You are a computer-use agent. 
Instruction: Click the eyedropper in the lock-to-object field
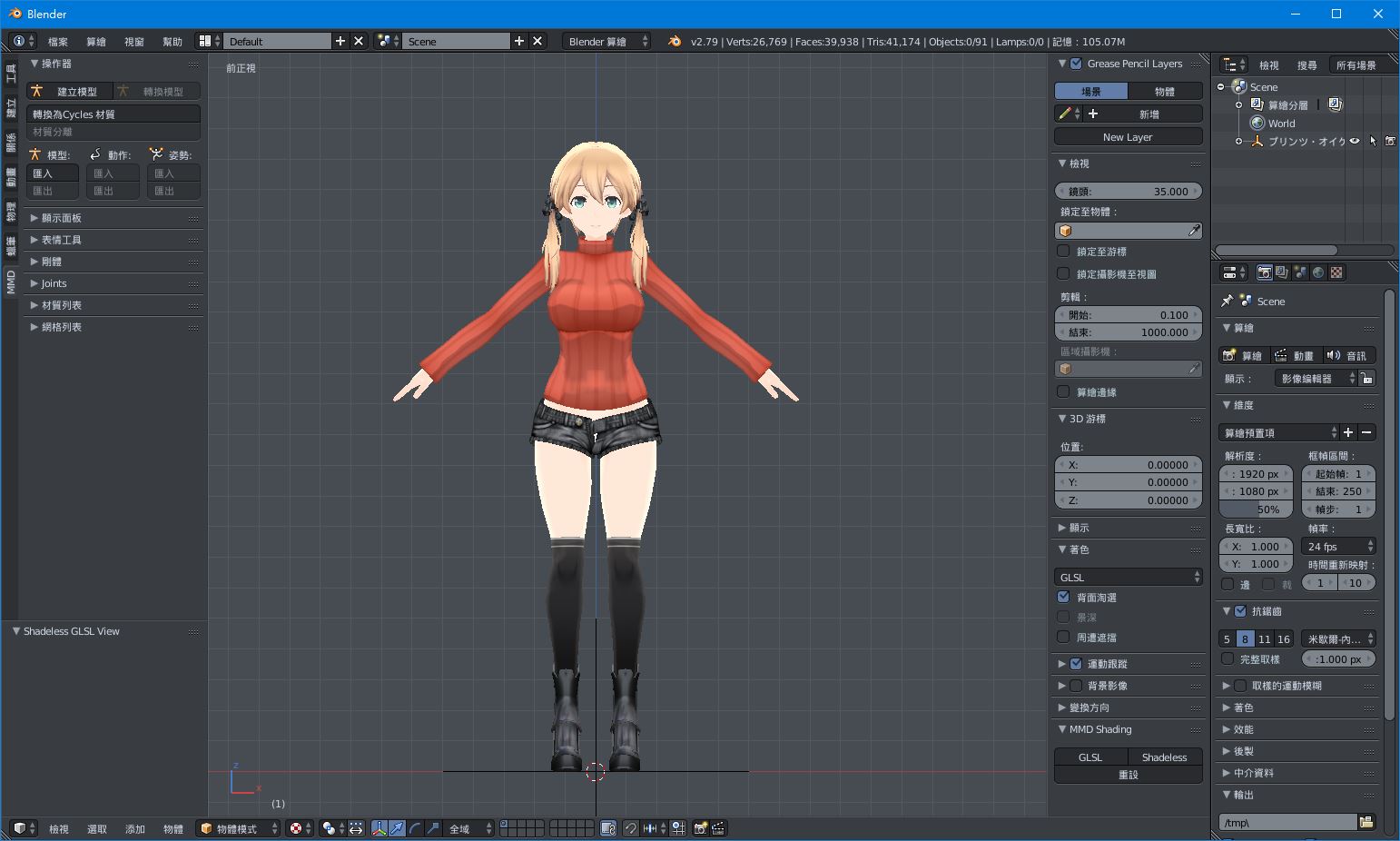coord(1194,231)
